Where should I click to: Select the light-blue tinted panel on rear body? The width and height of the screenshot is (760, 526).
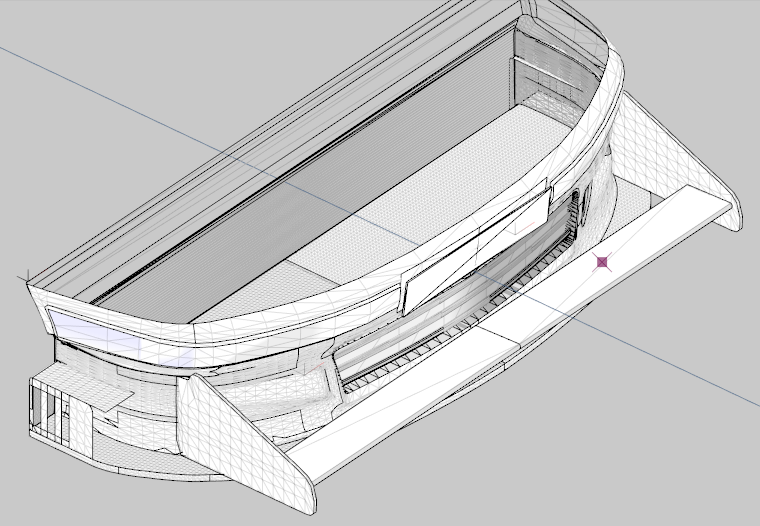[x=121, y=337]
